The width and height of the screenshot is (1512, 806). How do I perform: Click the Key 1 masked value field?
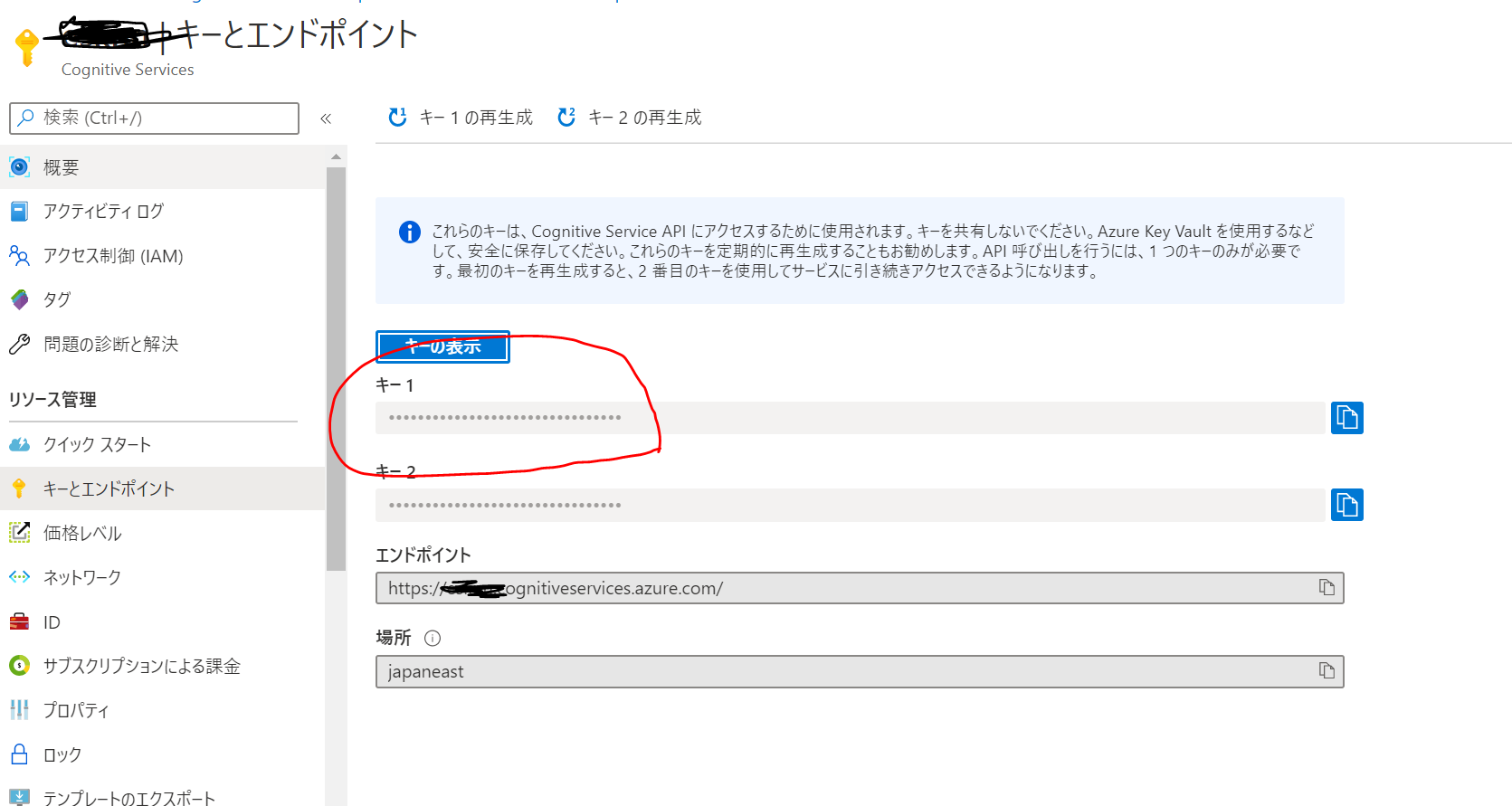click(x=849, y=418)
